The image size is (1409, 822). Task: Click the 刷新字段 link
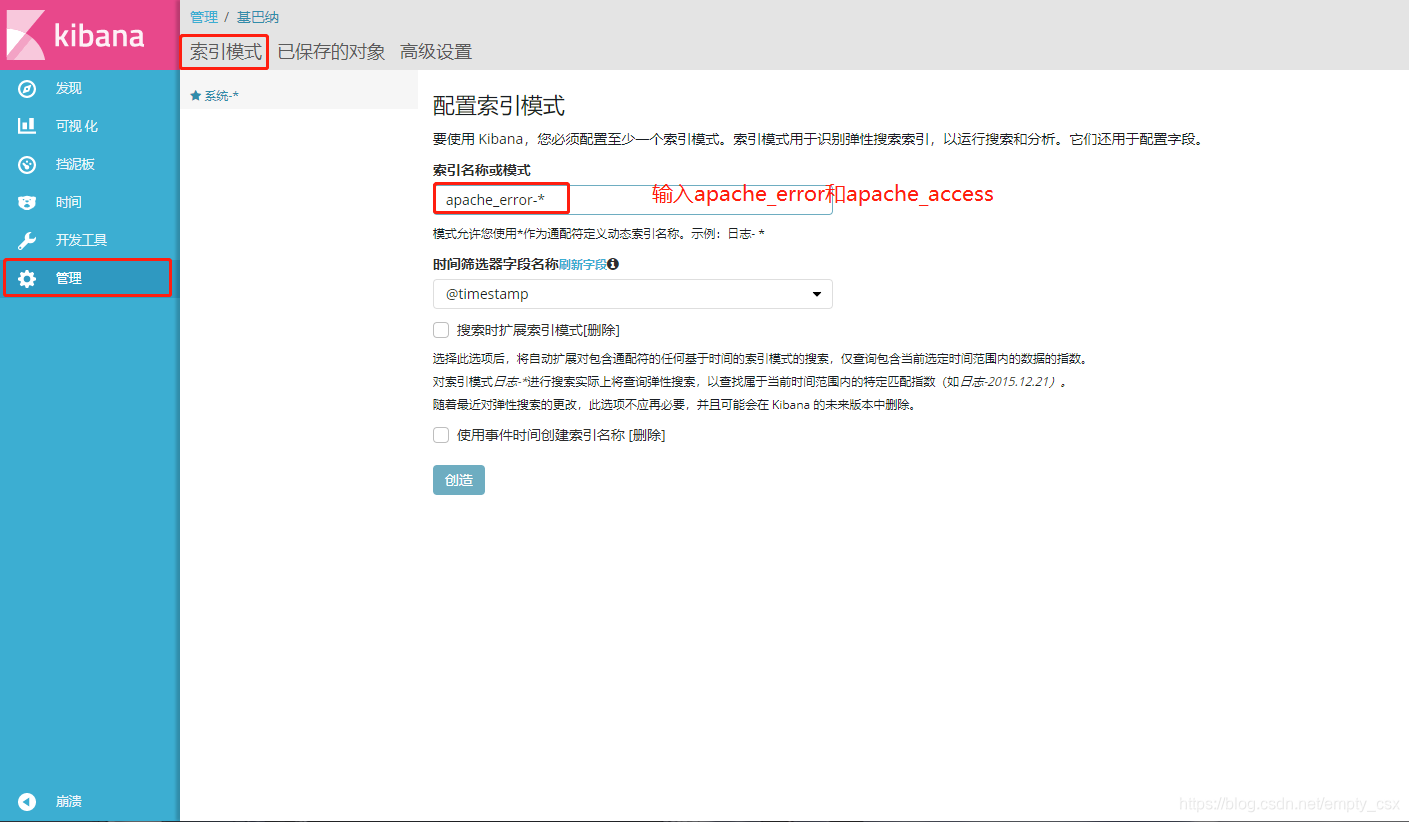click(582, 265)
